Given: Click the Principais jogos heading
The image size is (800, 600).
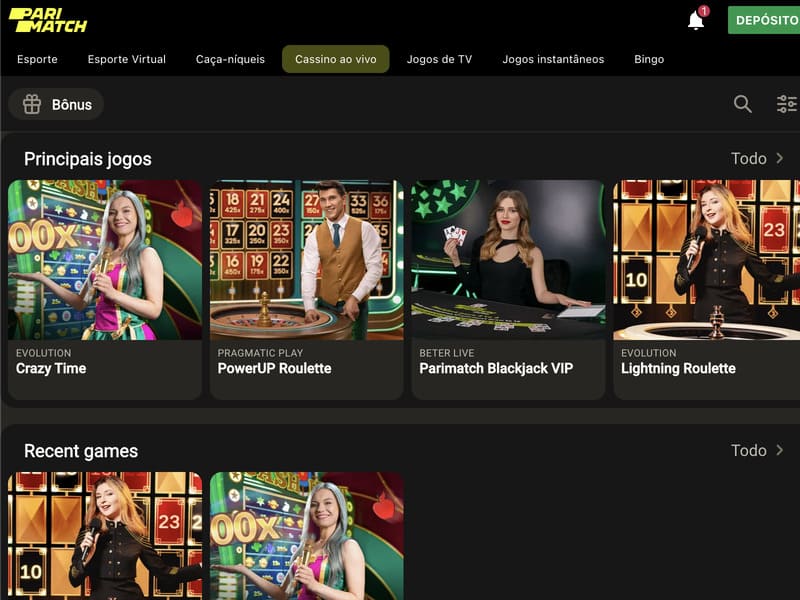Looking at the screenshot, I should [88, 159].
